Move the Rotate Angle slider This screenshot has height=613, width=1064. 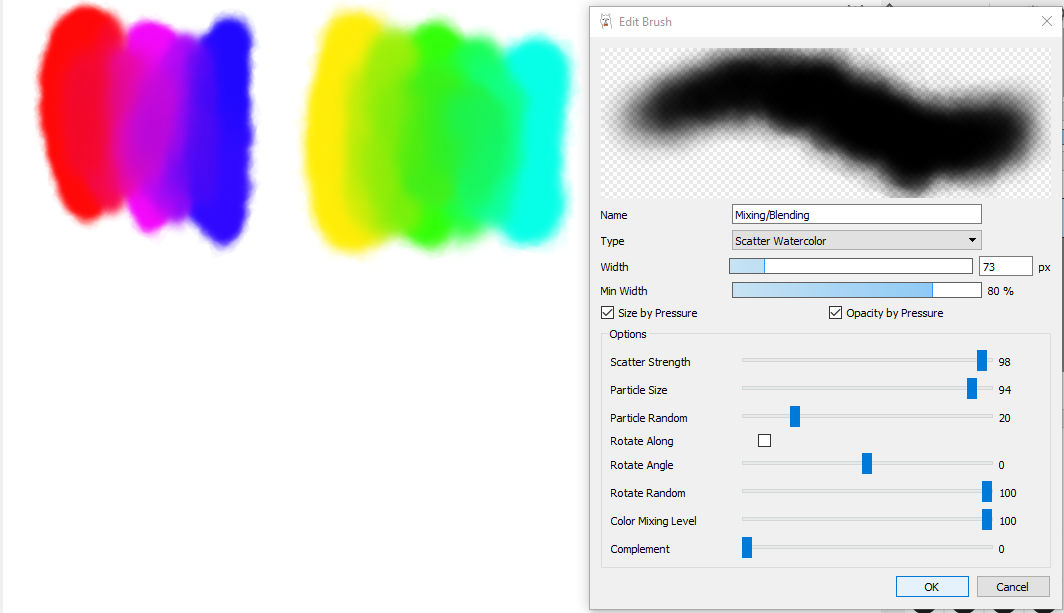click(867, 463)
